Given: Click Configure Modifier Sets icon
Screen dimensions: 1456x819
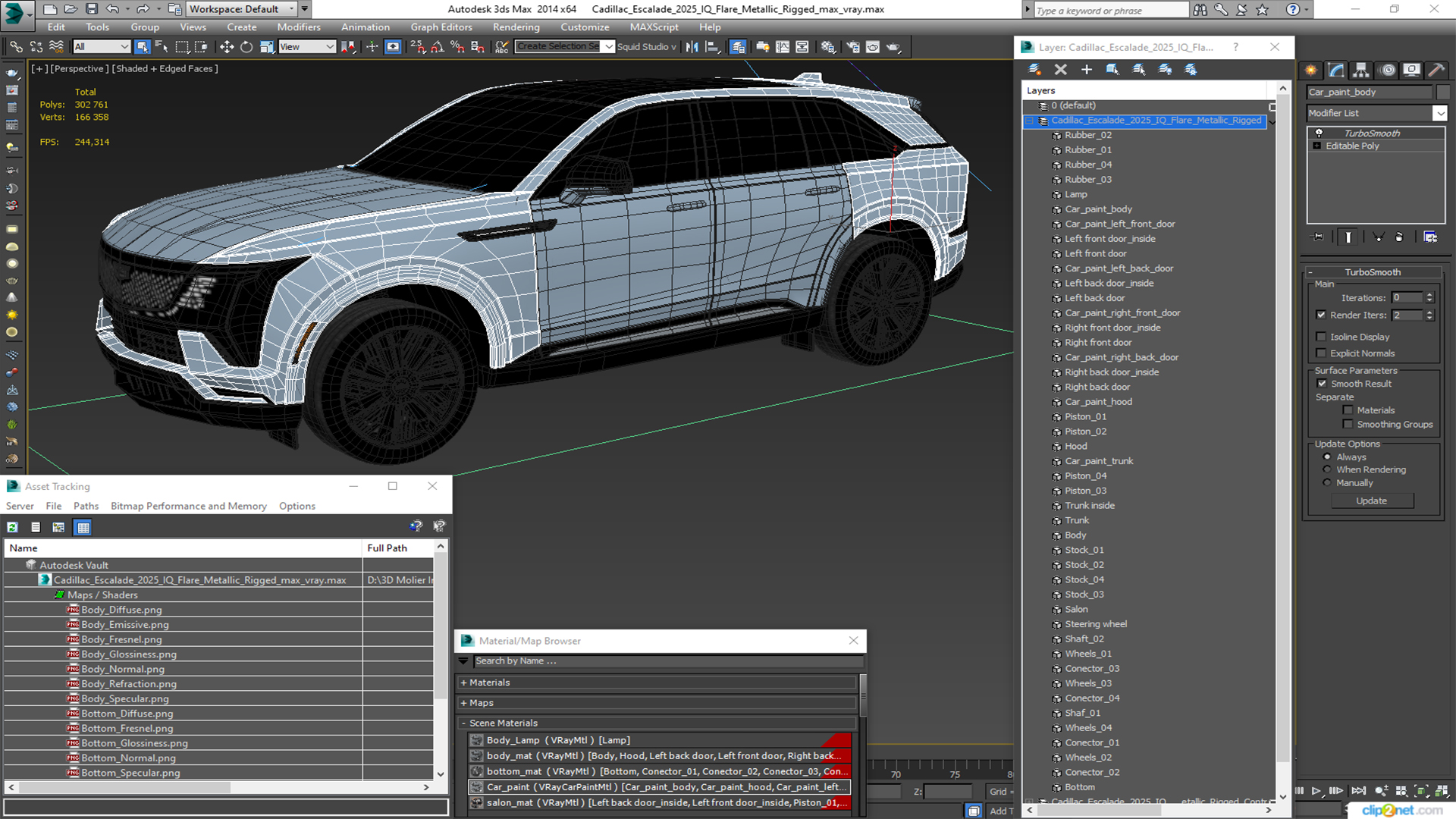Looking at the screenshot, I should tap(1430, 237).
